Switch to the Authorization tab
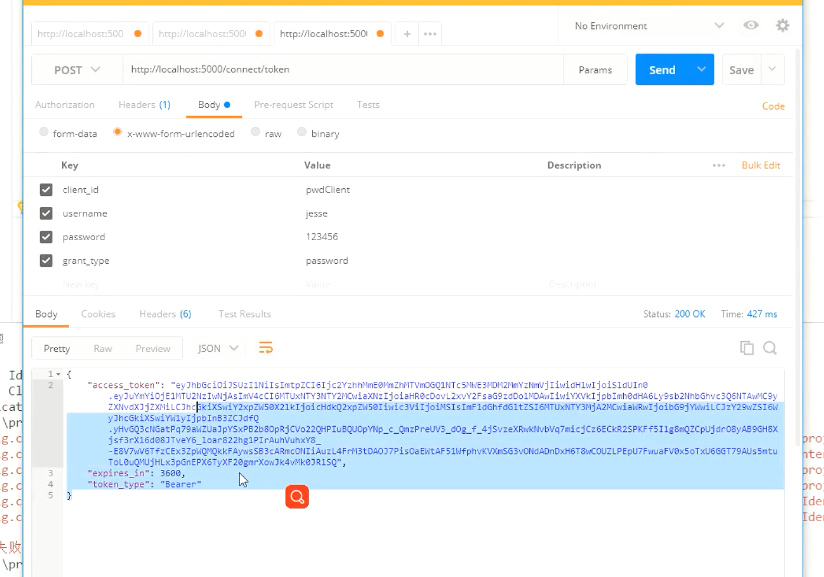This screenshot has width=824, height=577. pos(65,105)
